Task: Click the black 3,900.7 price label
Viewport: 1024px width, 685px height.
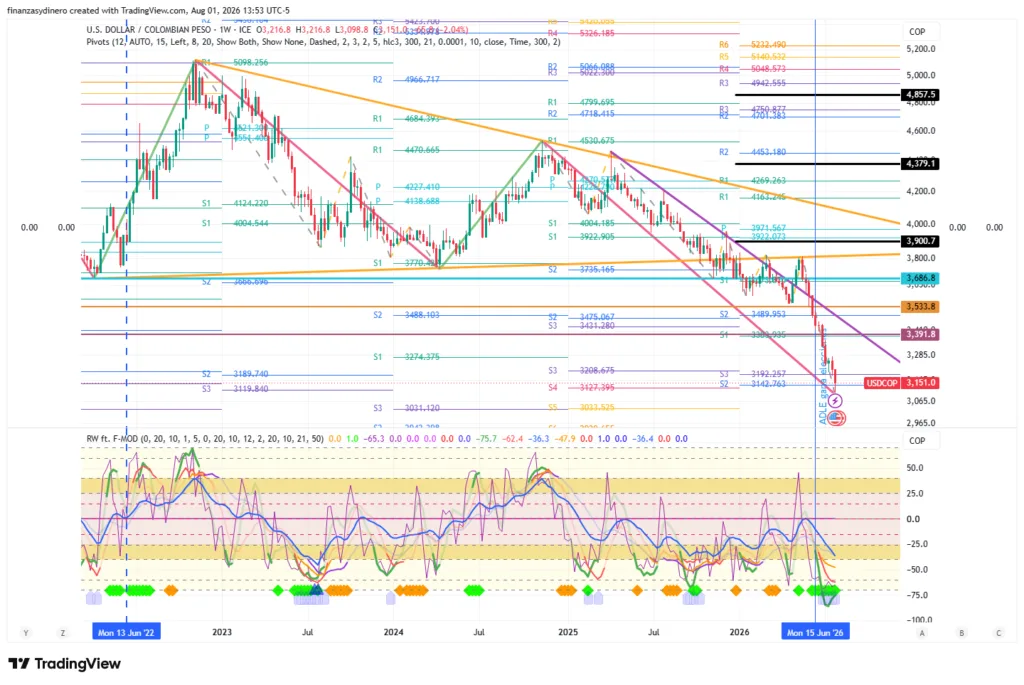Action: 920,241
